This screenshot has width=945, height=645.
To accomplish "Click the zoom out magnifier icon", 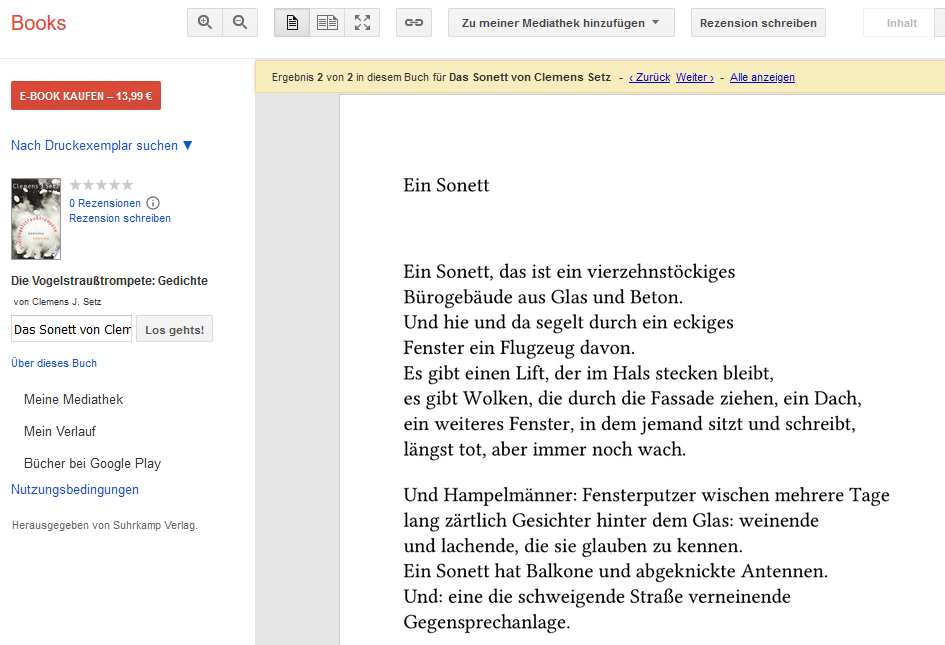I will tap(240, 23).
